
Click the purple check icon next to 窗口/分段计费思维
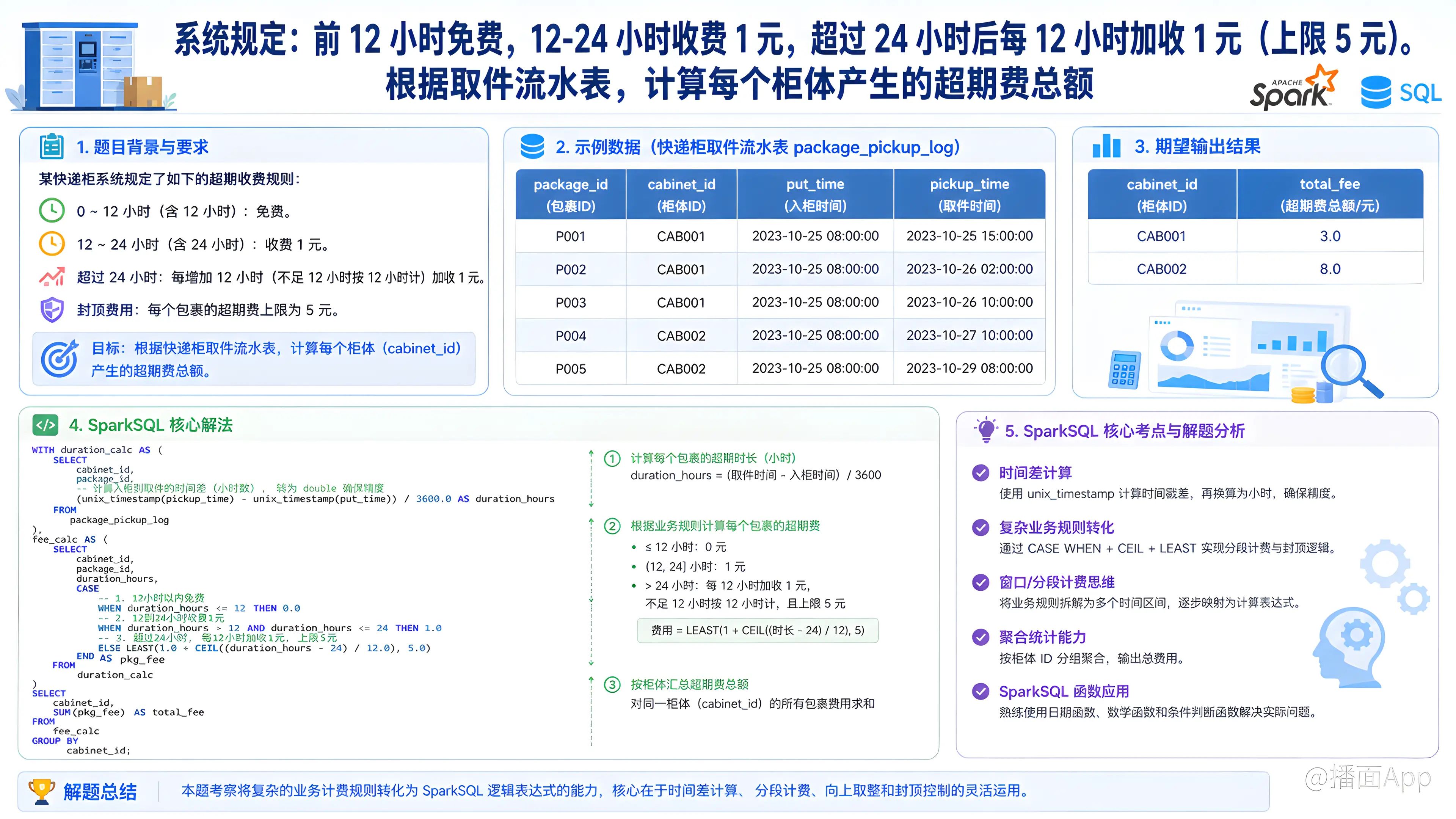[981, 582]
